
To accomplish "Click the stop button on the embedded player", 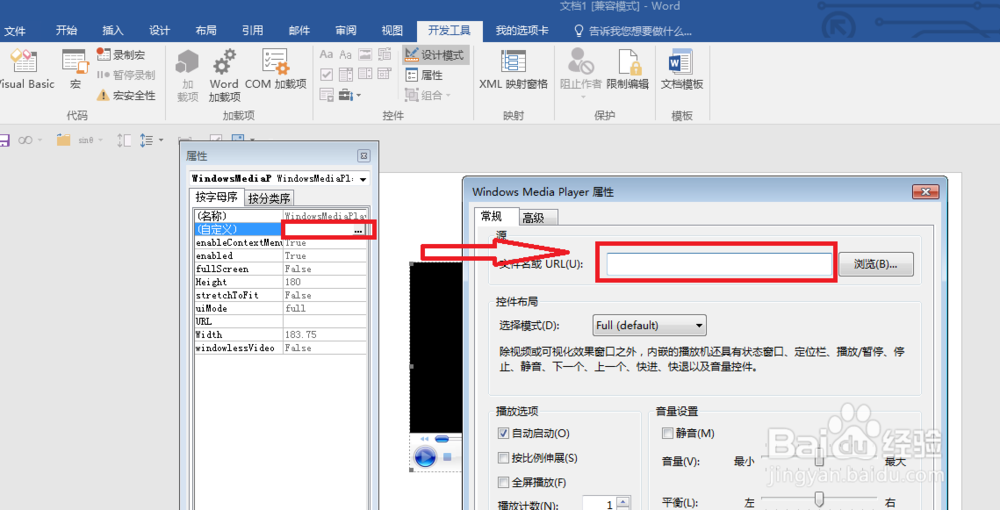I will (447, 457).
